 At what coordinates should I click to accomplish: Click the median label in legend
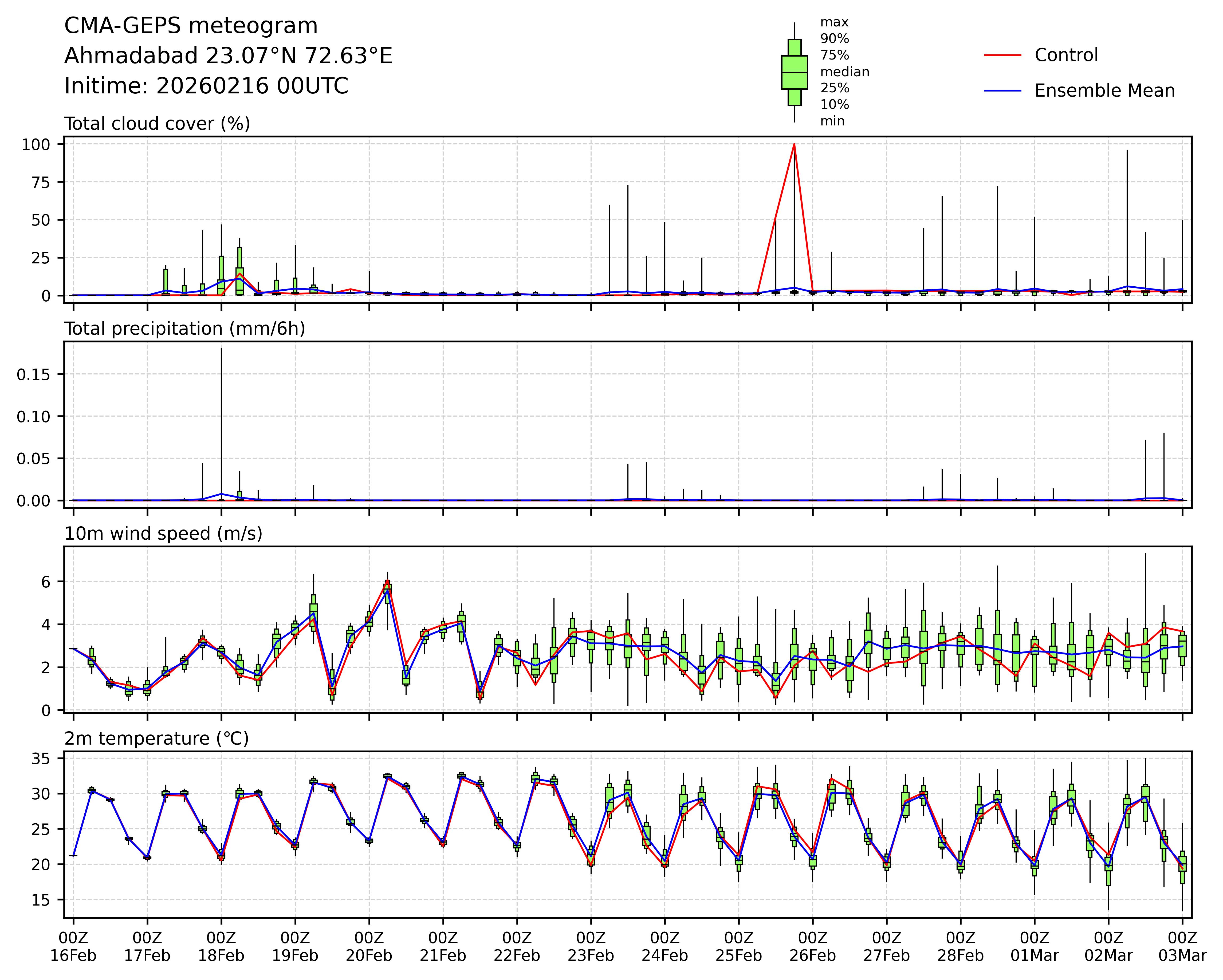pos(845,72)
